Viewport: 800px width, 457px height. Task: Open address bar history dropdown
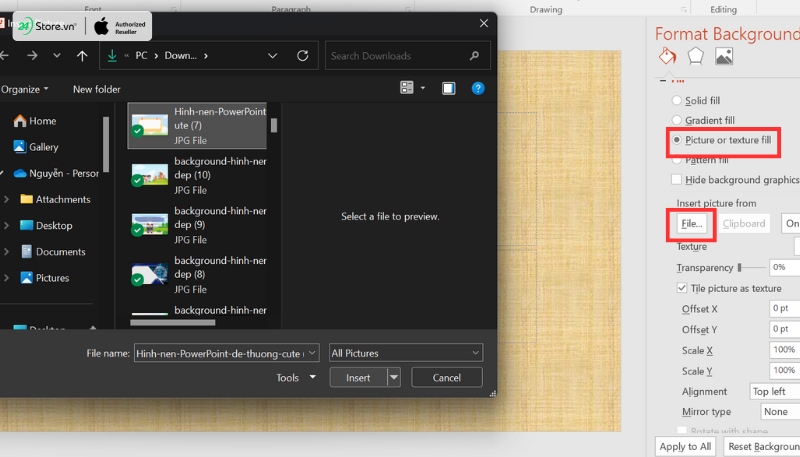coord(272,56)
